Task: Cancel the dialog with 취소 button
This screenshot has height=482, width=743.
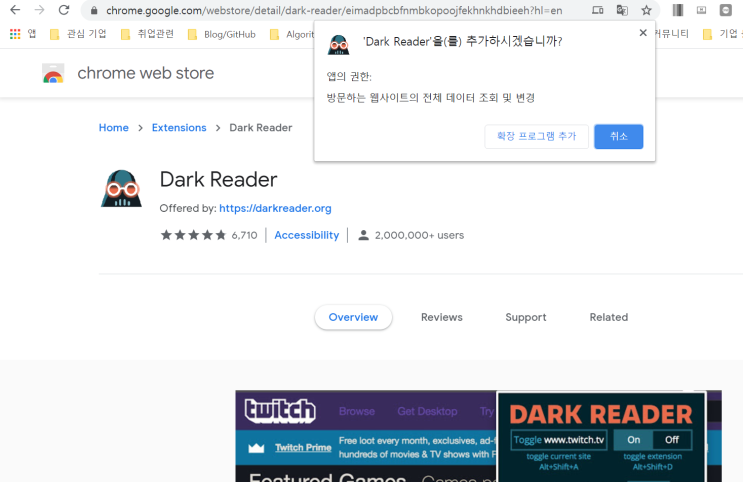Action: [619, 136]
